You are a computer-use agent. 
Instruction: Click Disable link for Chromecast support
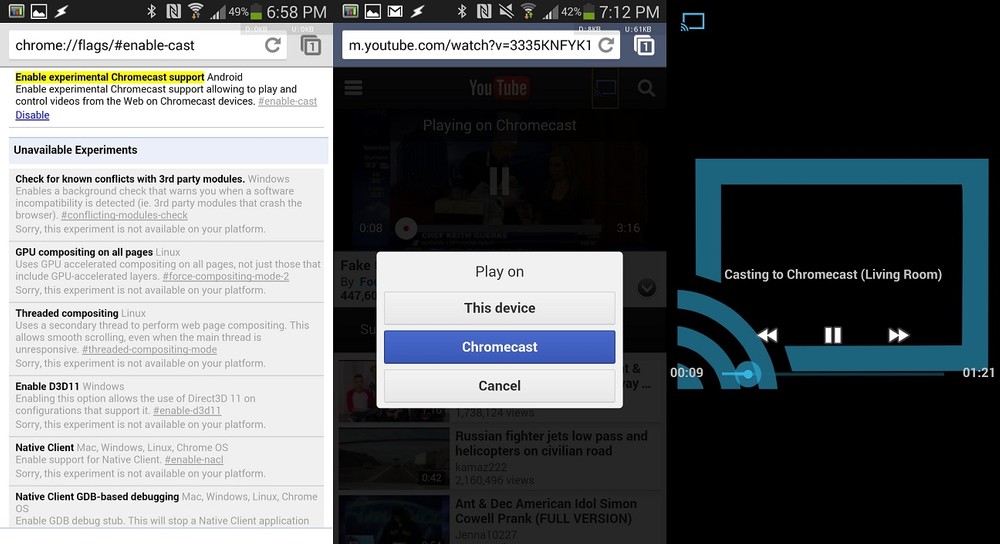pos(33,115)
